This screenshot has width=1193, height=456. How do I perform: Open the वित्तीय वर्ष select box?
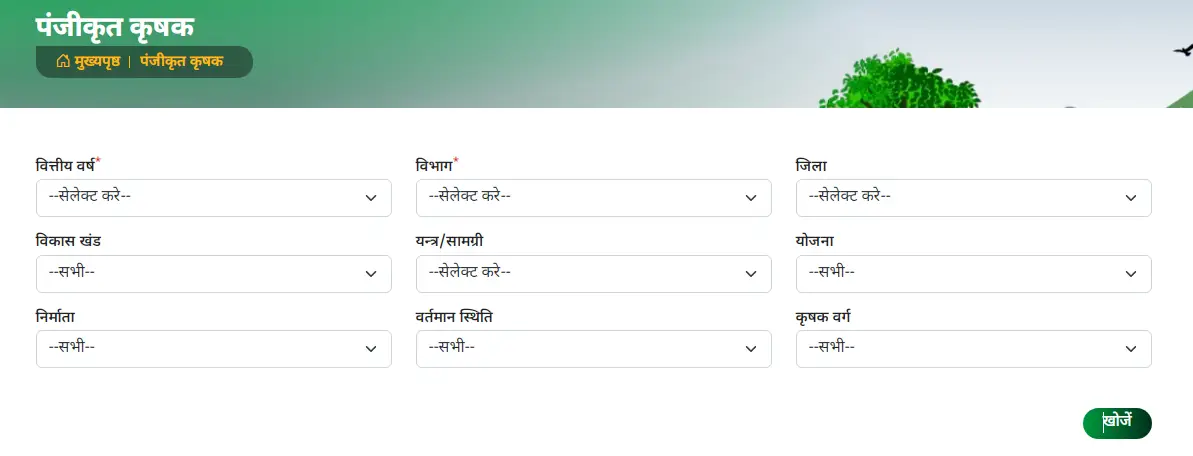pos(214,198)
